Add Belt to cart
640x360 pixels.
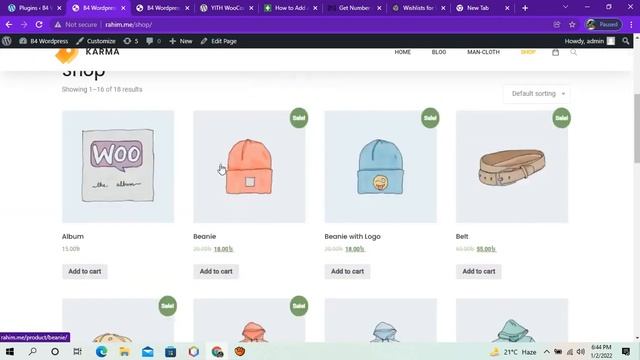[479, 271]
